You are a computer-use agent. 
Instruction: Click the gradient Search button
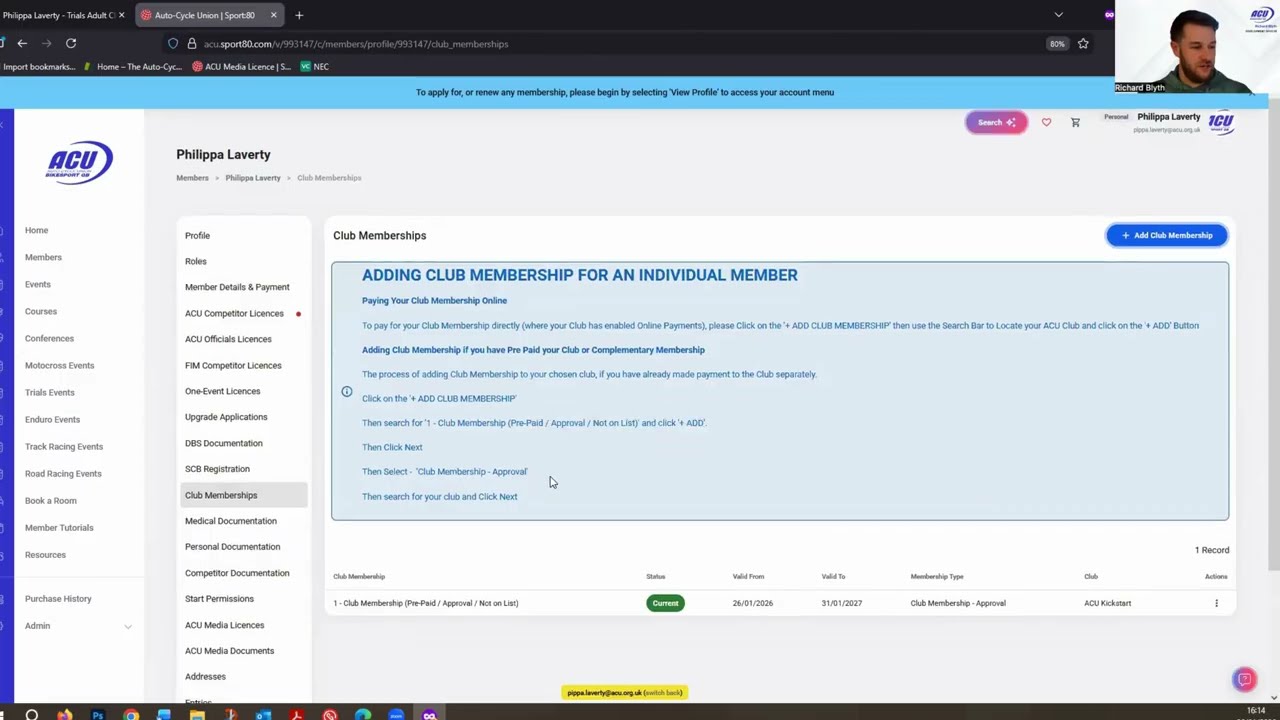995,122
